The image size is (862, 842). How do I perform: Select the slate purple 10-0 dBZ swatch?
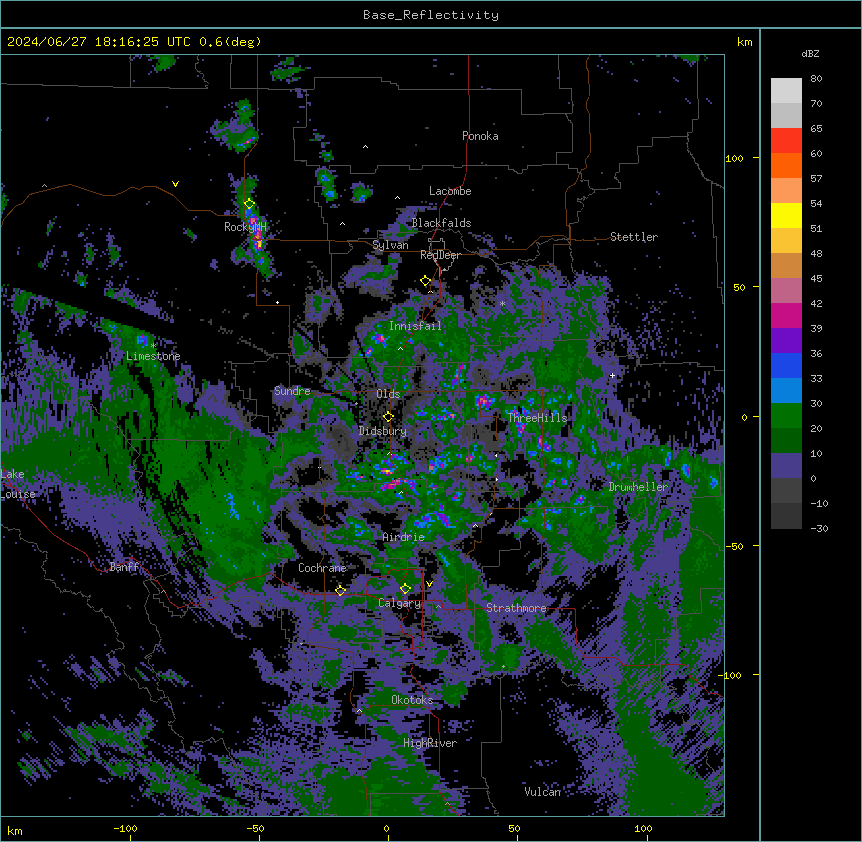(786, 466)
